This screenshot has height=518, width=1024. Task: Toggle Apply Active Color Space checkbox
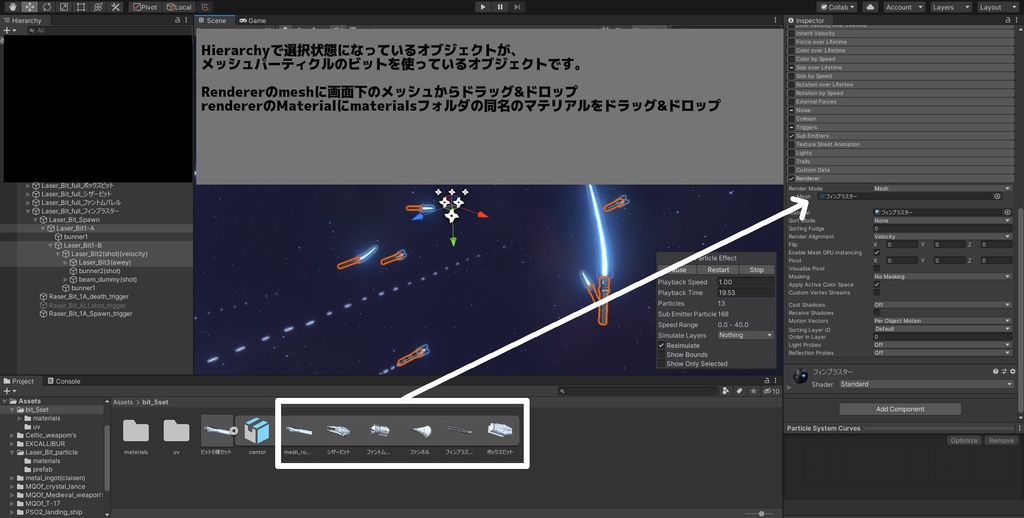[x=877, y=285]
